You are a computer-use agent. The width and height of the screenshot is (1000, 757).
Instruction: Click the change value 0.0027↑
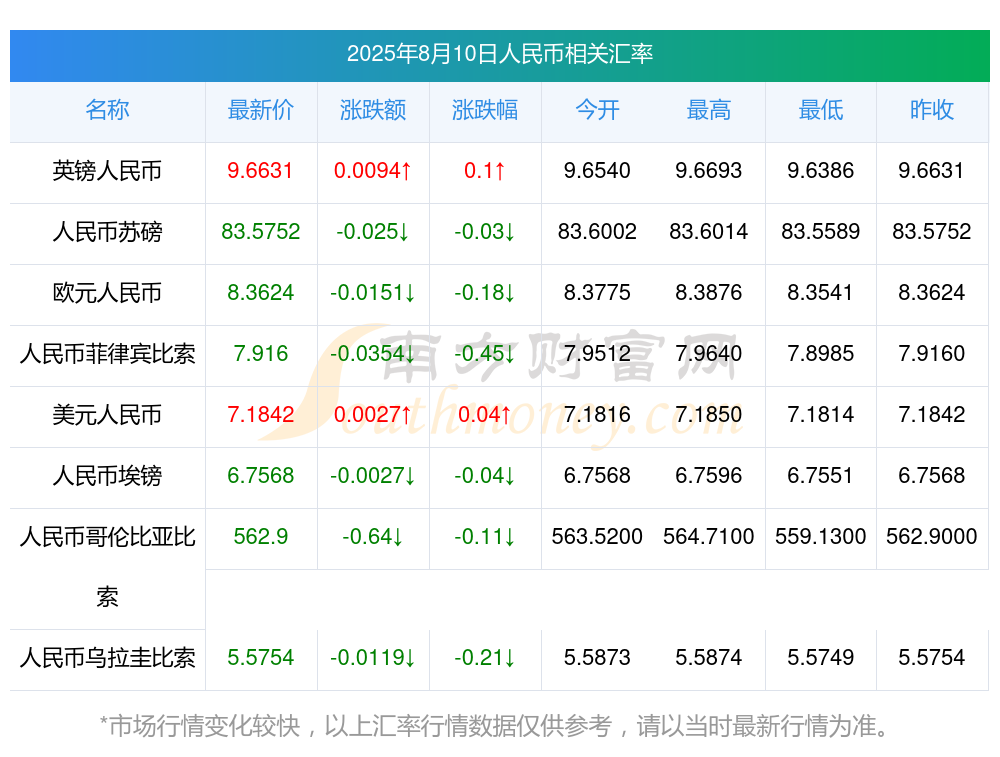click(372, 415)
